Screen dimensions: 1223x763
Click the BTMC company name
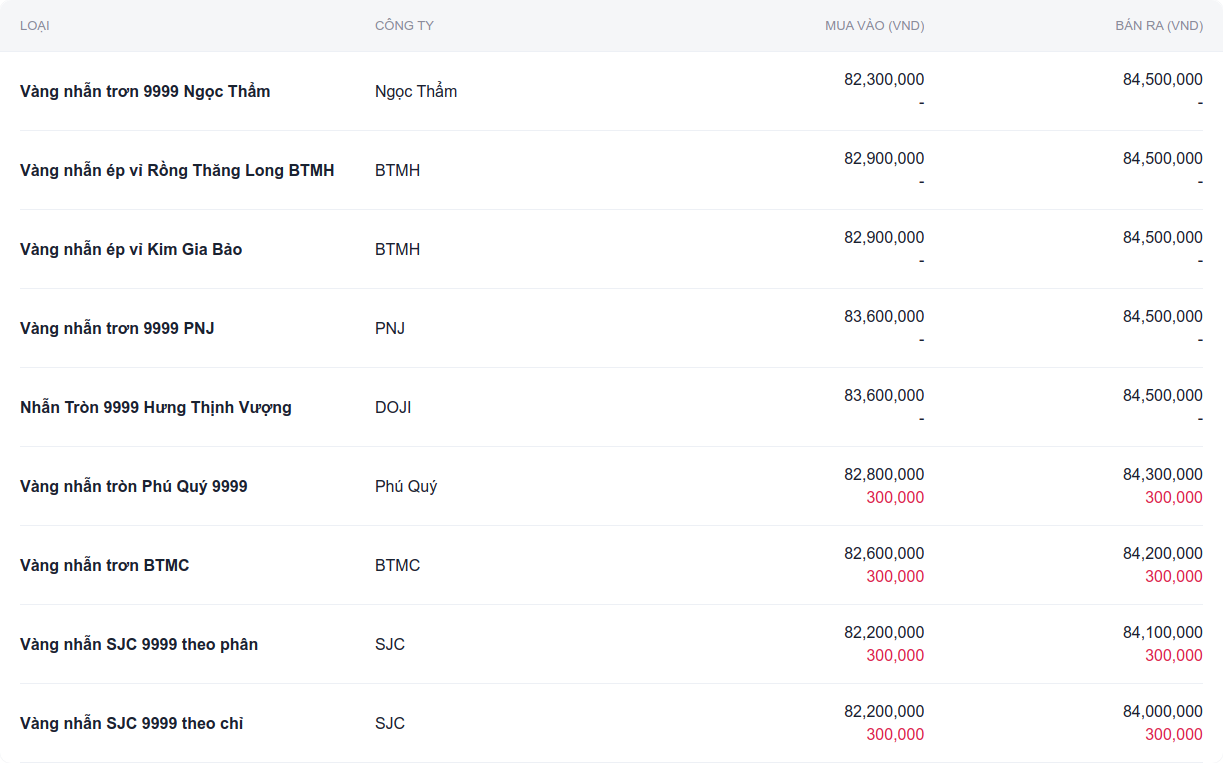coord(397,566)
